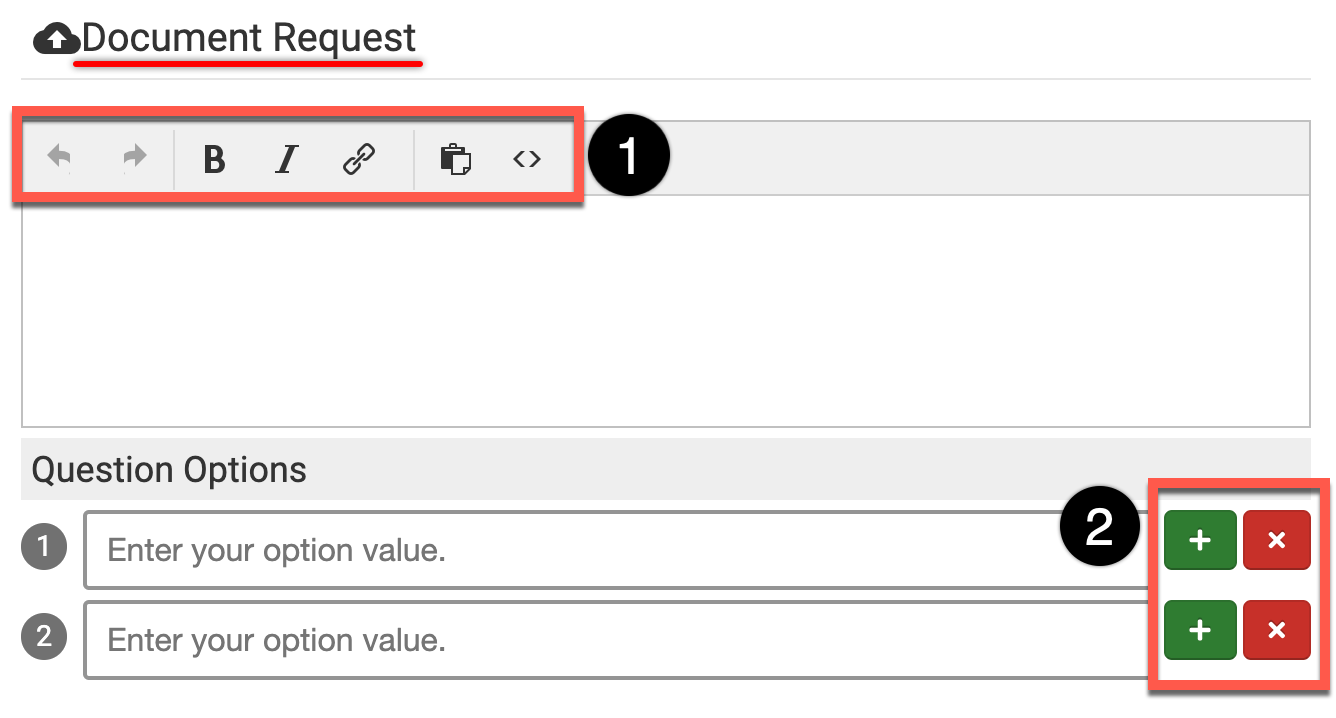Click inside the rich text editor area
The width and height of the screenshot is (1336, 718).
click(x=665, y=310)
